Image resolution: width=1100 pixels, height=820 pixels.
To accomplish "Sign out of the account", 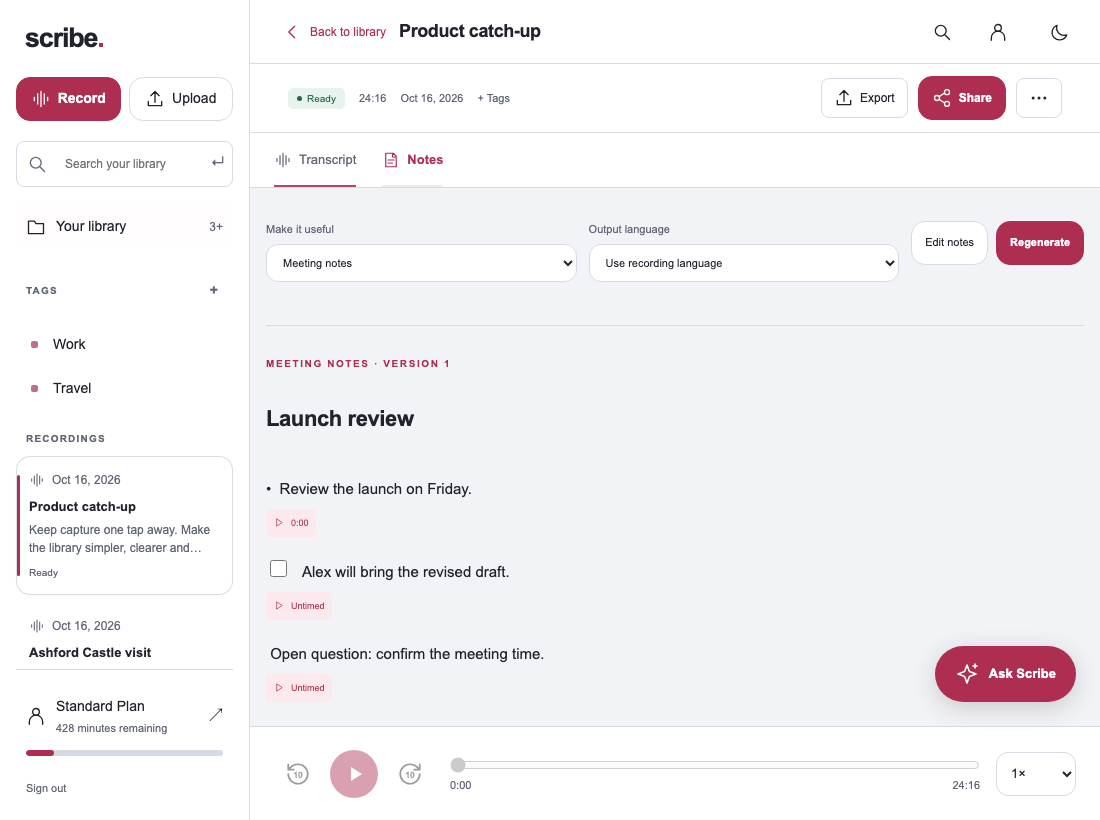I will pyautogui.click(x=46, y=788).
